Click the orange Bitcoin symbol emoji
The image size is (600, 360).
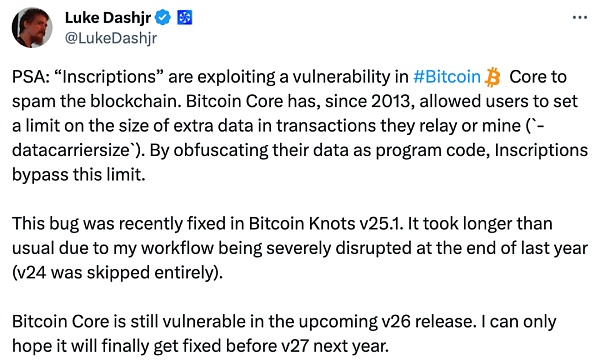[x=492, y=77]
